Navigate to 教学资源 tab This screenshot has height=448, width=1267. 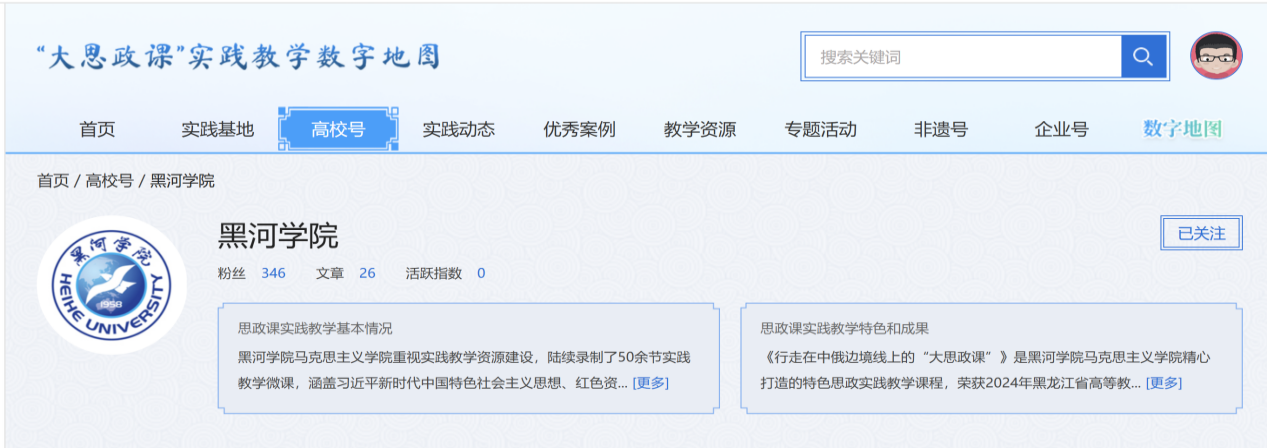pyautogui.click(x=699, y=129)
